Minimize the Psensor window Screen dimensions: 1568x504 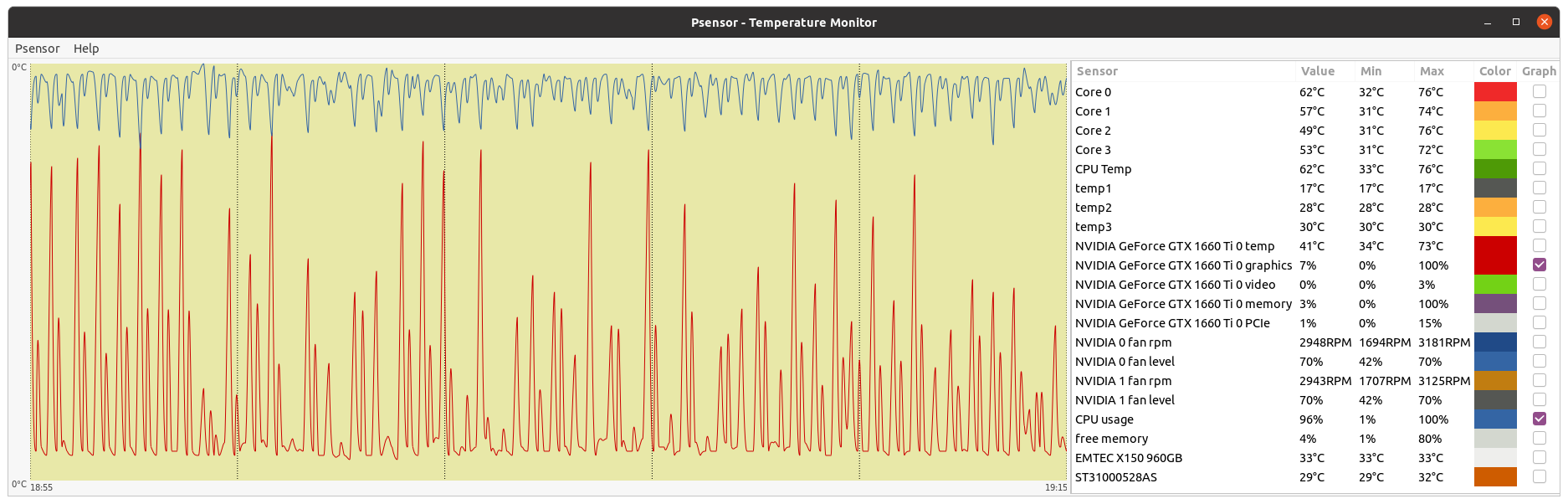(x=1488, y=23)
